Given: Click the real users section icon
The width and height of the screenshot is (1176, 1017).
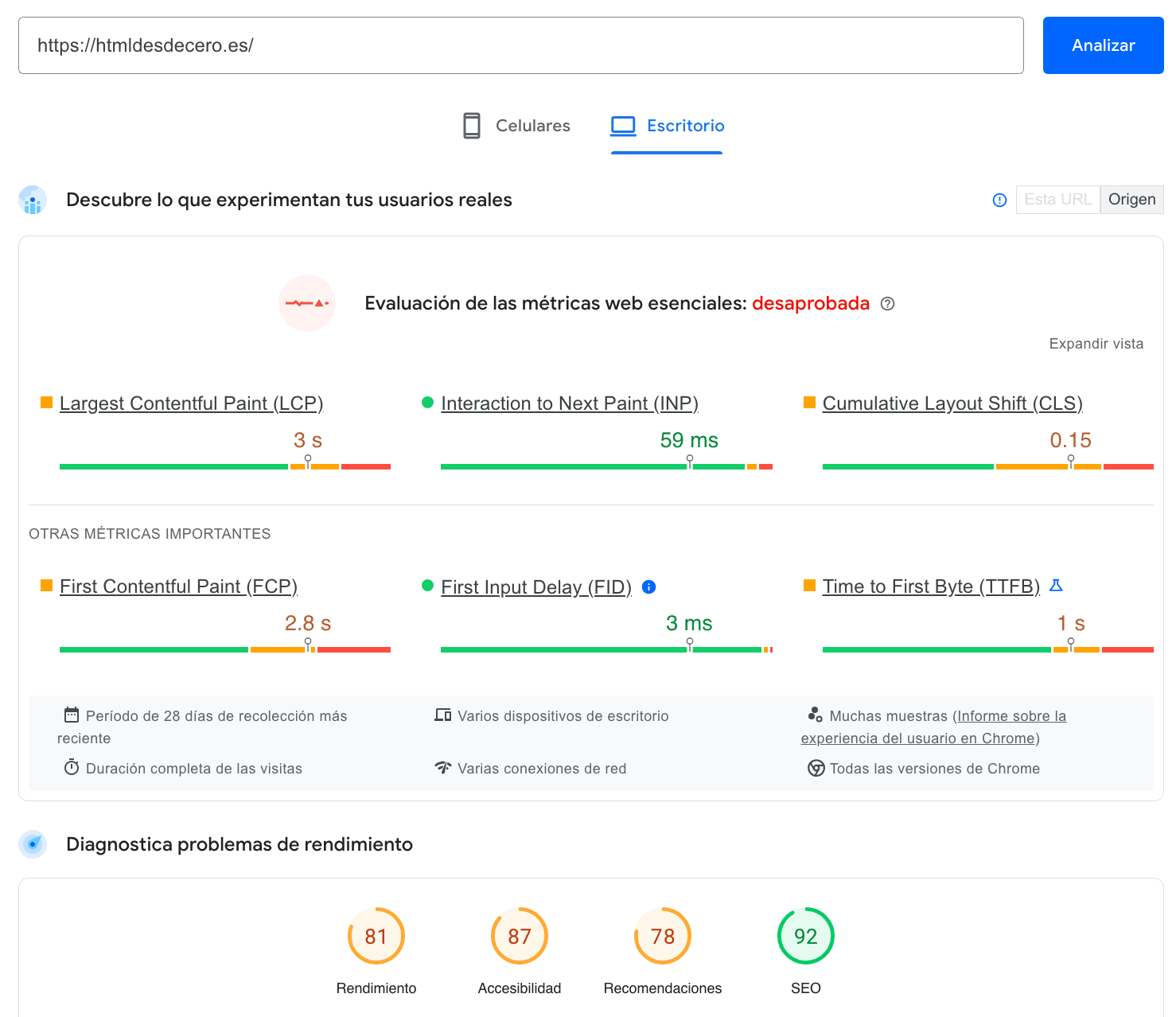Looking at the screenshot, I should tap(33, 200).
